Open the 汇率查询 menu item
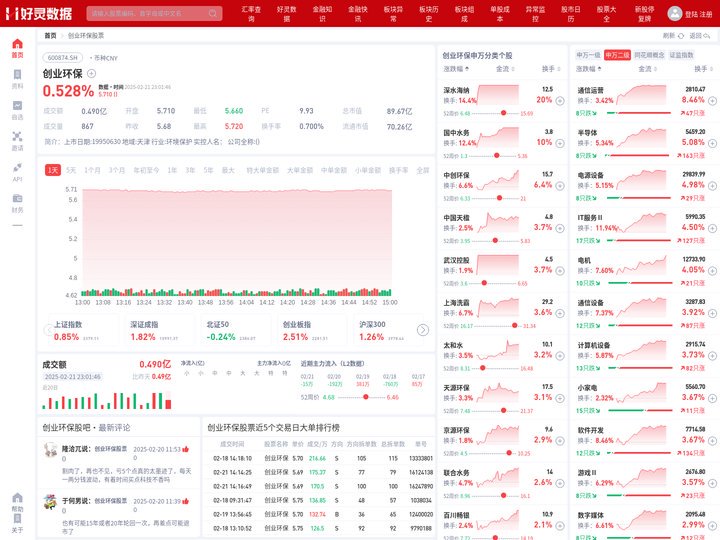This screenshot has height=540, width=720. 251,14
